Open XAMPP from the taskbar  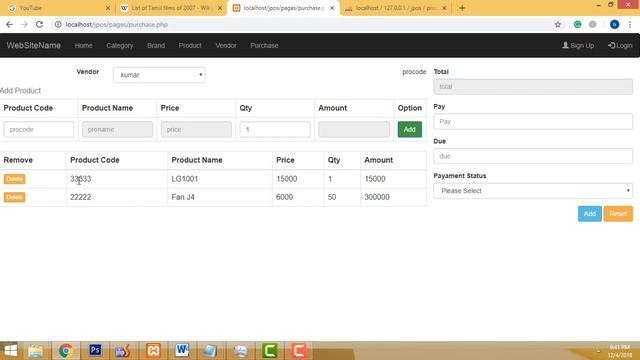coord(153,350)
